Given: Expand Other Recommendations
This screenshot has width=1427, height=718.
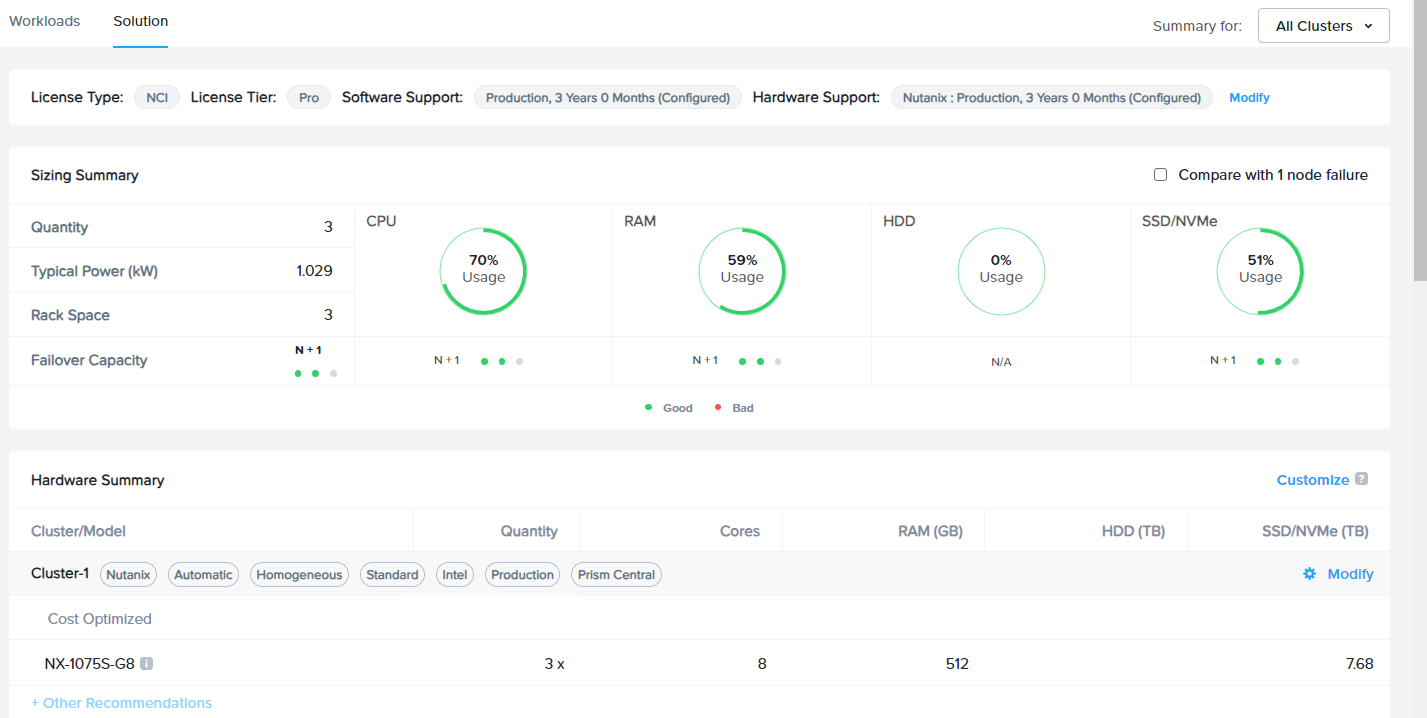Looking at the screenshot, I should tap(122, 703).
